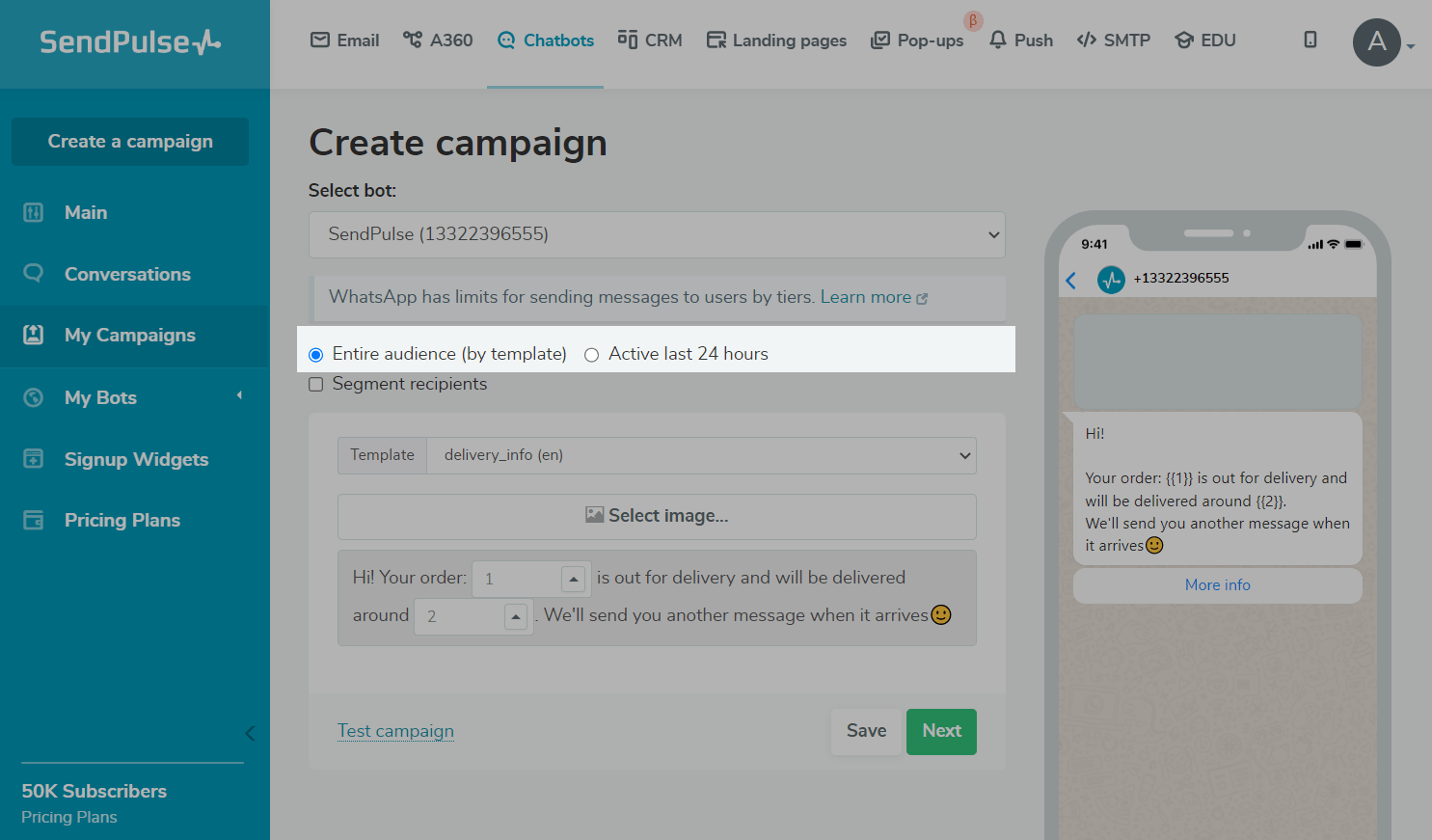Viewport: 1432px width, 840px height.
Task: Click the green Next button
Action: pos(940,731)
